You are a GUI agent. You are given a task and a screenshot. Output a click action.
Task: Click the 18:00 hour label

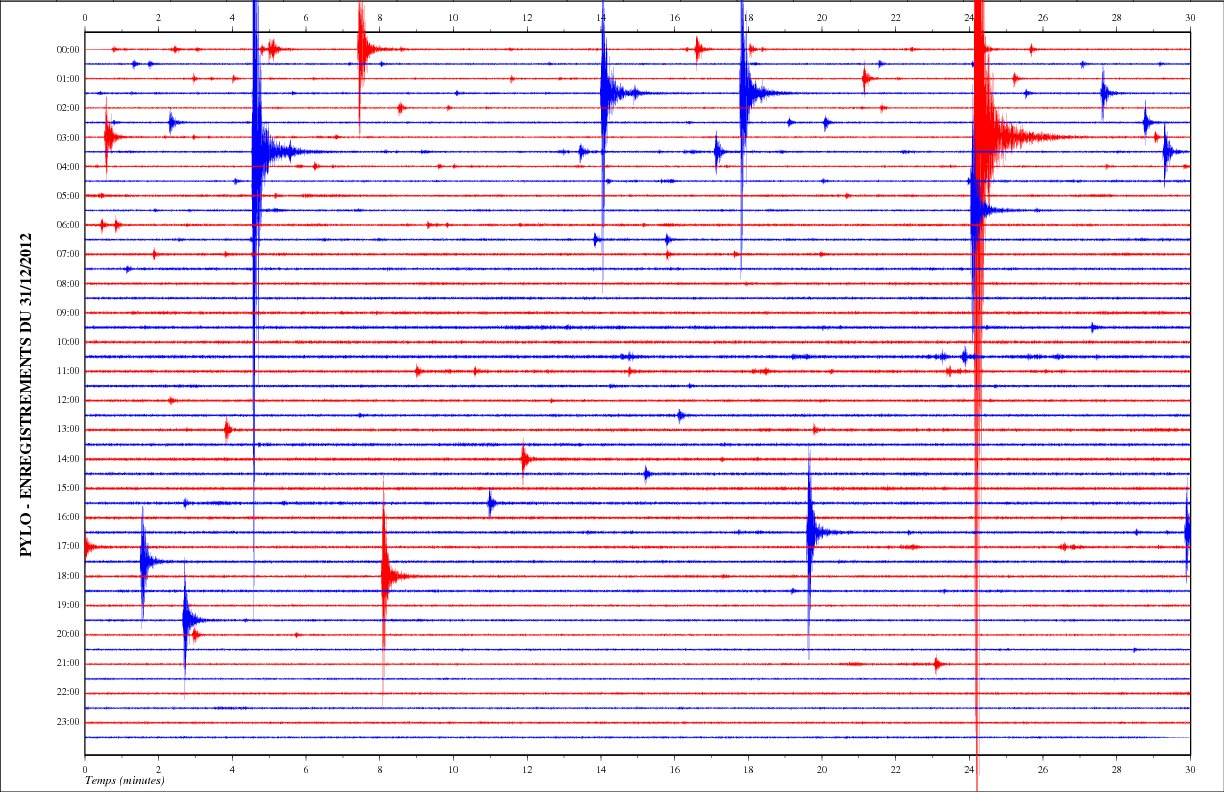68,576
